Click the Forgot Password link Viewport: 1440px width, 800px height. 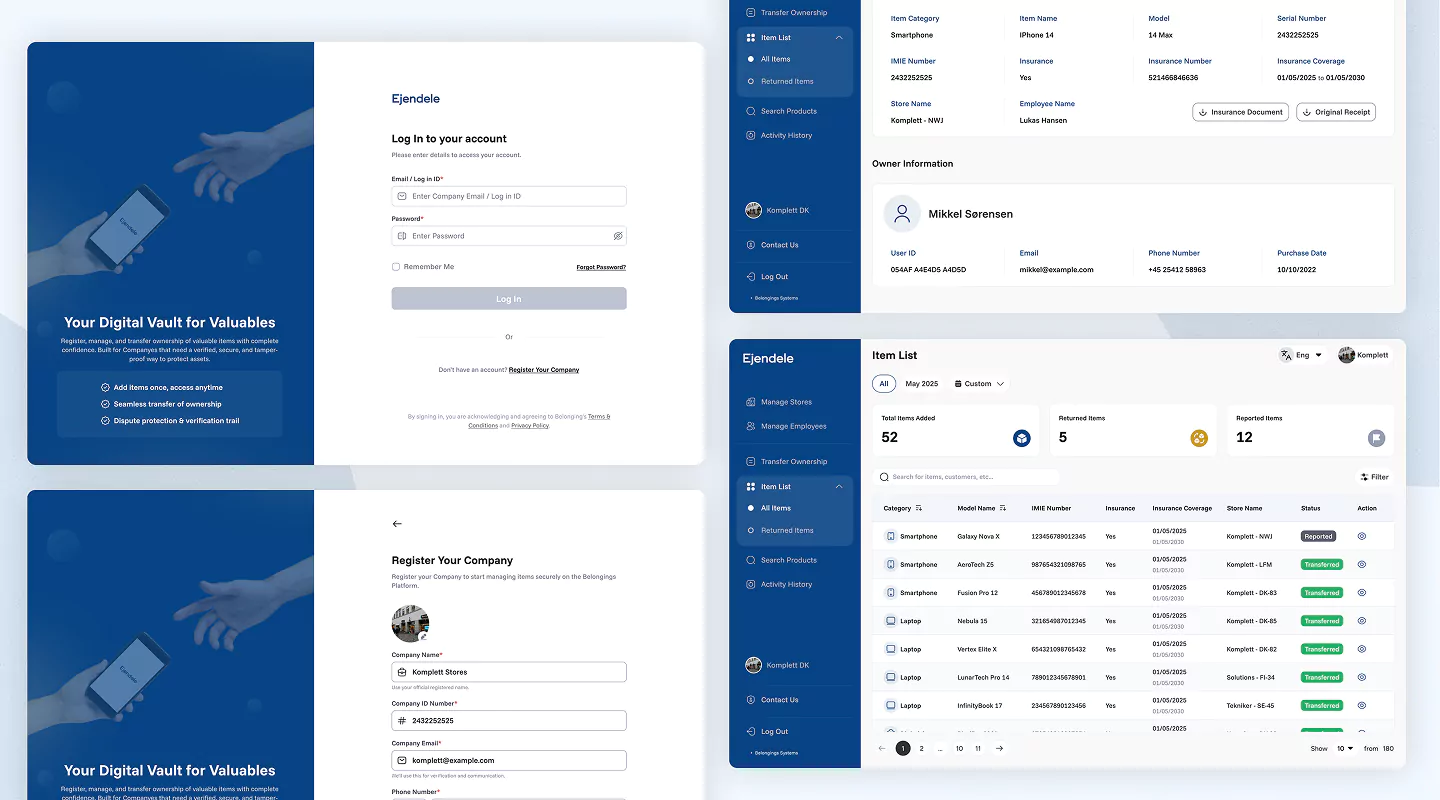[x=601, y=267]
